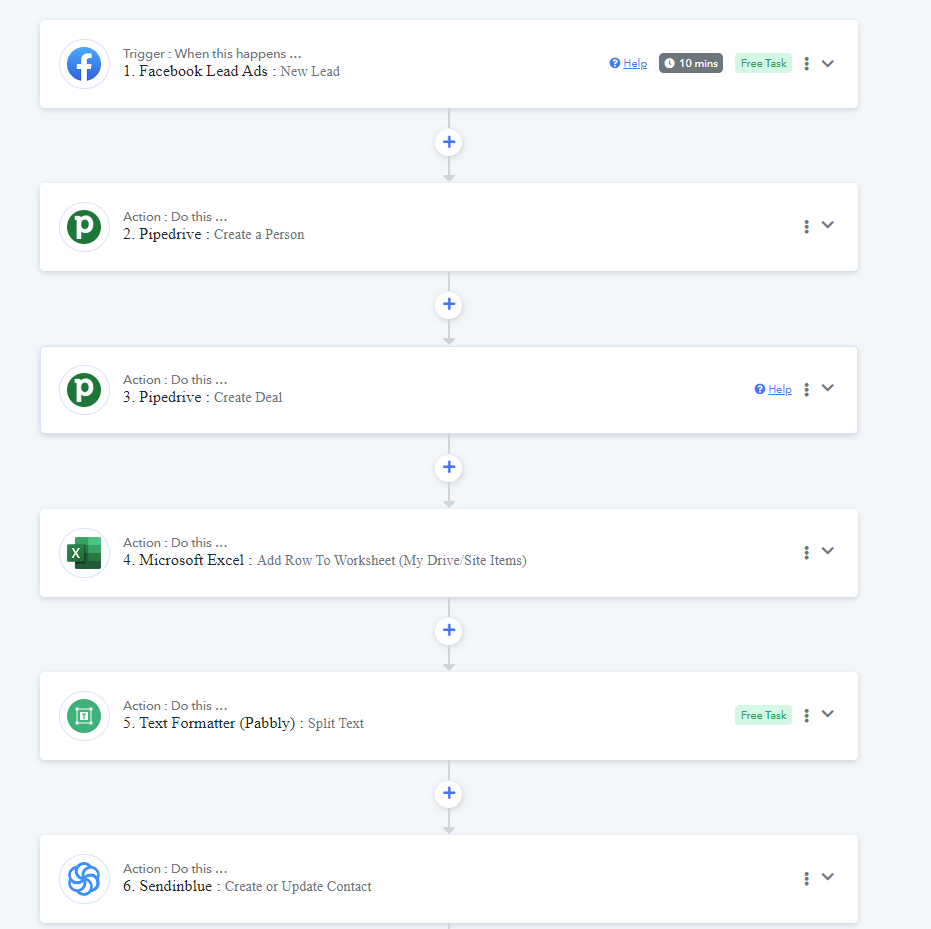Add a step after Microsoft Excel action
The width and height of the screenshot is (931, 929).
click(x=449, y=630)
